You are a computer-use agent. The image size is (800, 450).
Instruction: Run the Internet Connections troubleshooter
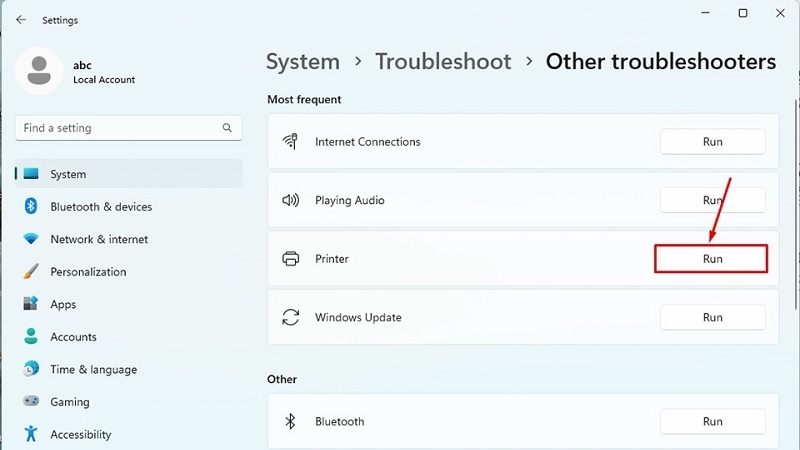[712, 142]
